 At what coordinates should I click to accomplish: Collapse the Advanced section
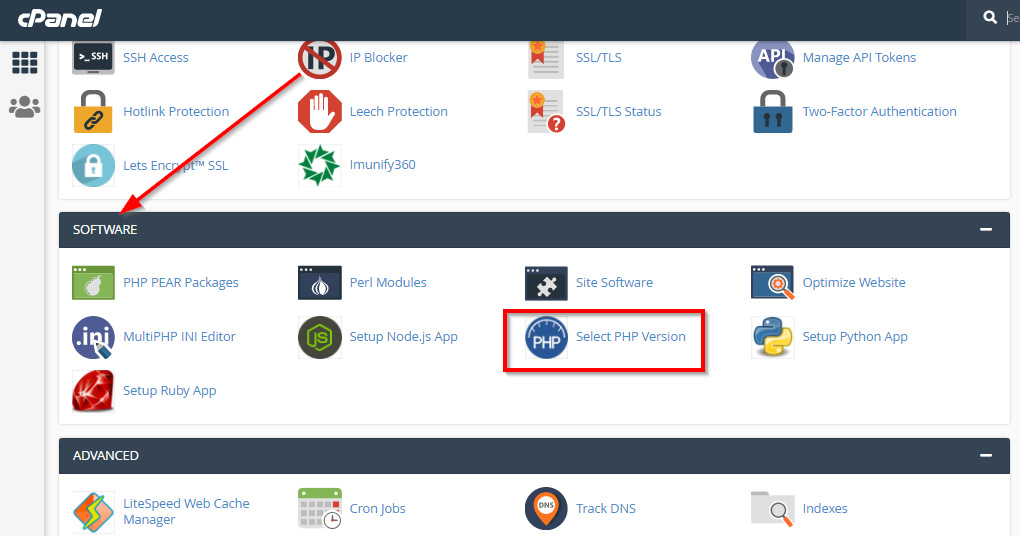click(986, 455)
